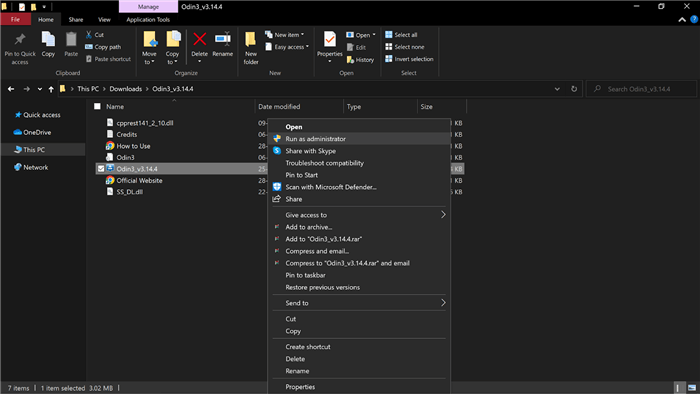Go back with the left arrow
Image resolution: width=700 pixels, height=394 pixels.
point(11,89)
